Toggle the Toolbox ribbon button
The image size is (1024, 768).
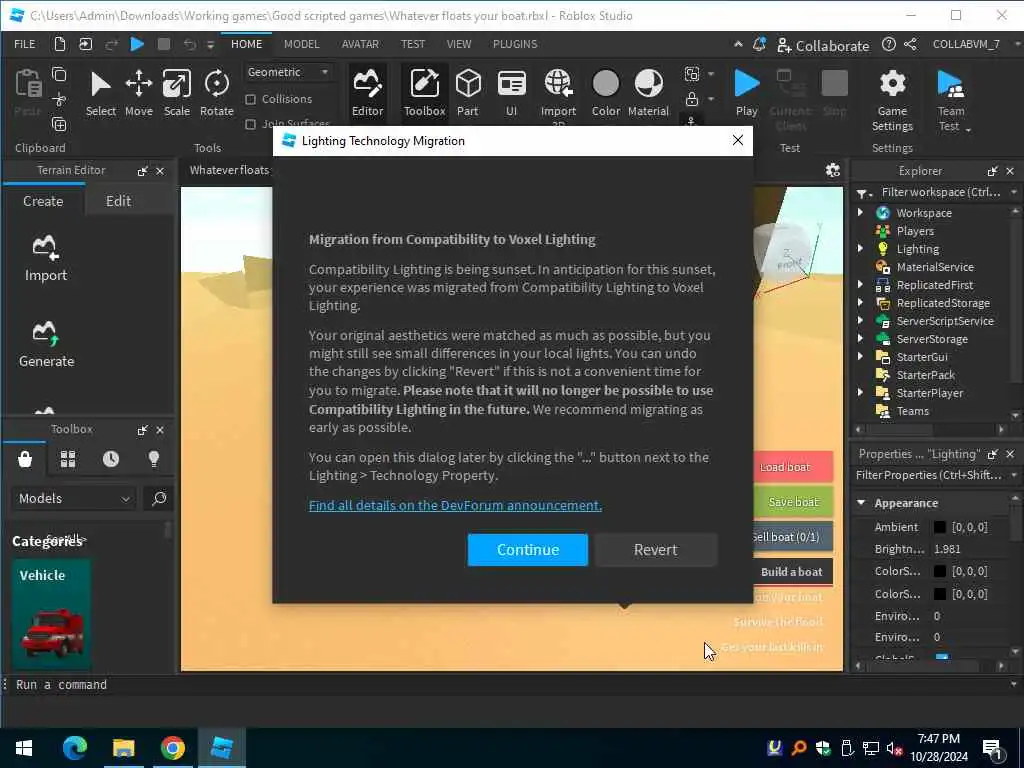tap(424, 94)
